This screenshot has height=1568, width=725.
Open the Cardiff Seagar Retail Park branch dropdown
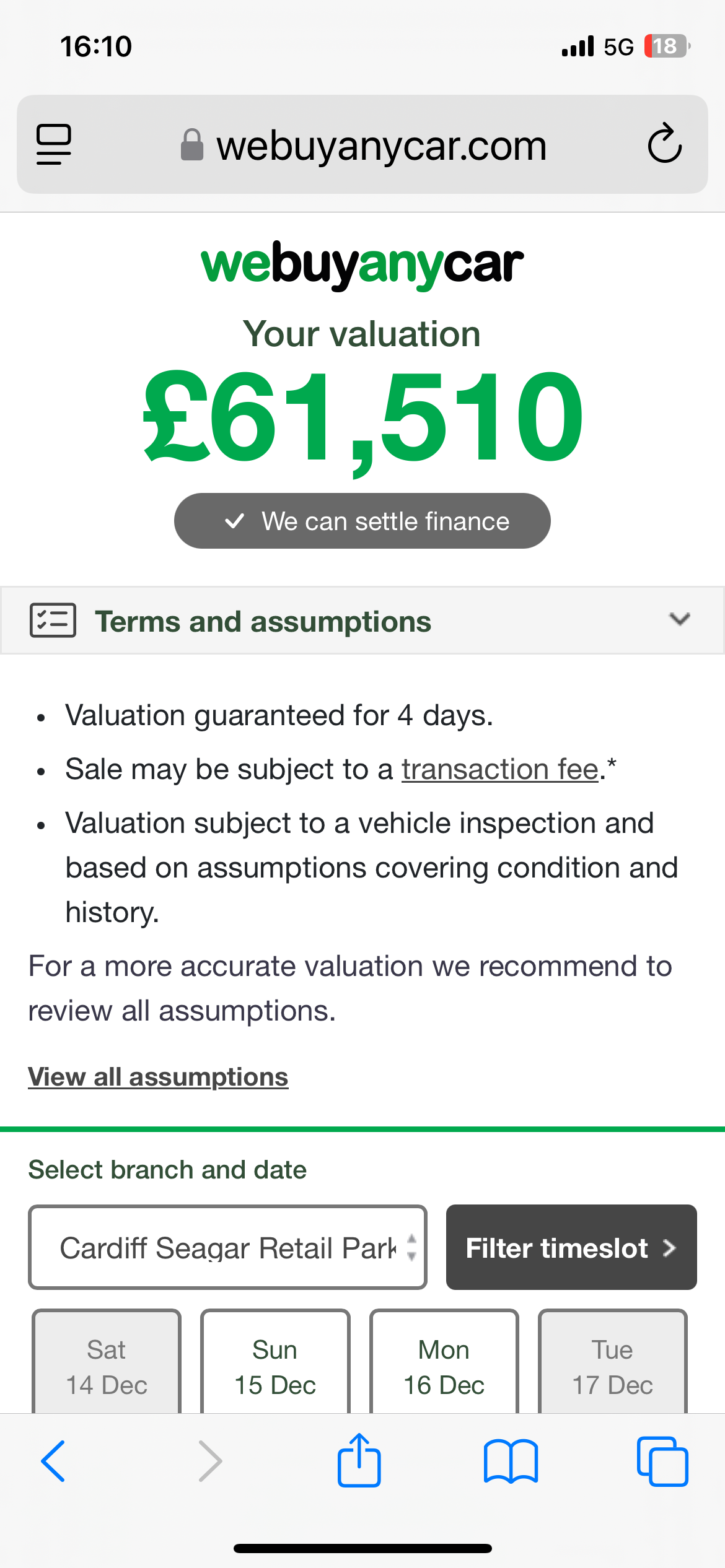click(227, 1247)
